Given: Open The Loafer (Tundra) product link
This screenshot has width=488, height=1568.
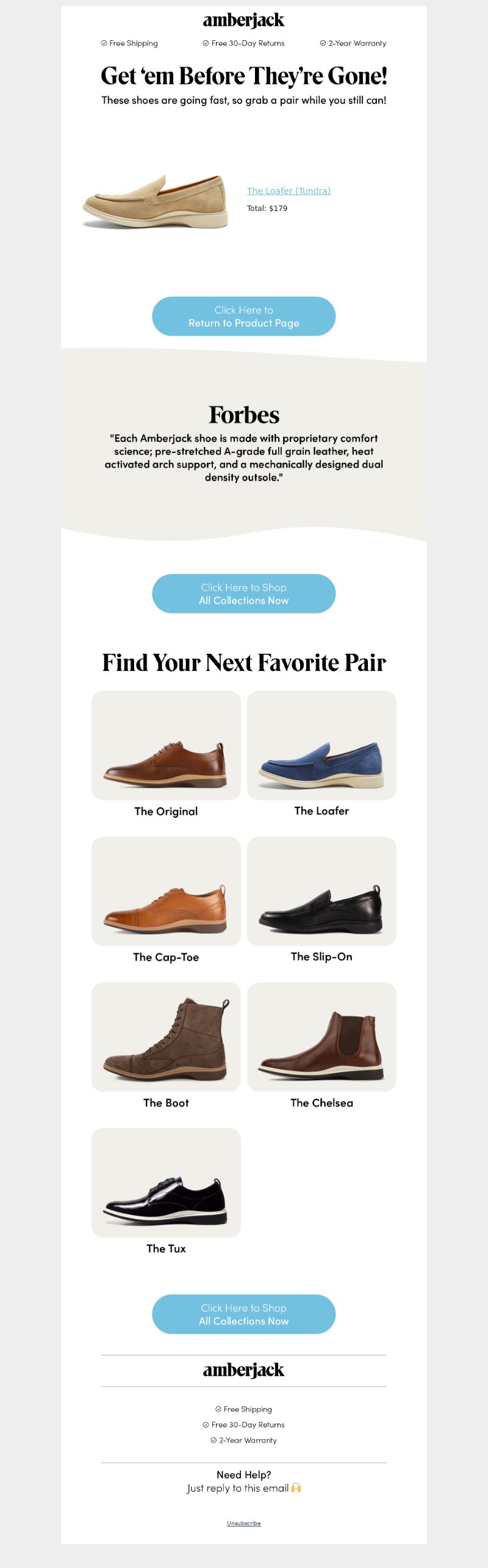Looking at the screenshot, I should coord(289,191).
